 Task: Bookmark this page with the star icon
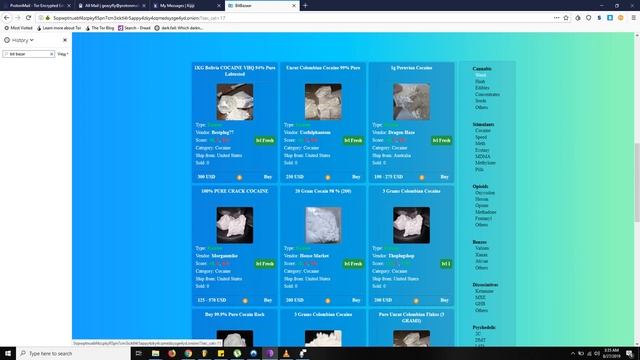566,18
